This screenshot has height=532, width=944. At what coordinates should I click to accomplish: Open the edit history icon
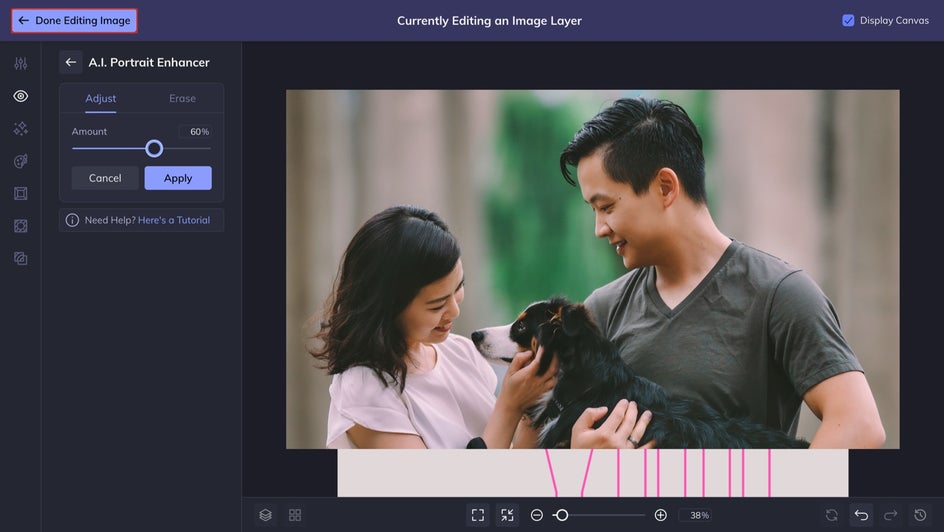click(x=920, y=515)
